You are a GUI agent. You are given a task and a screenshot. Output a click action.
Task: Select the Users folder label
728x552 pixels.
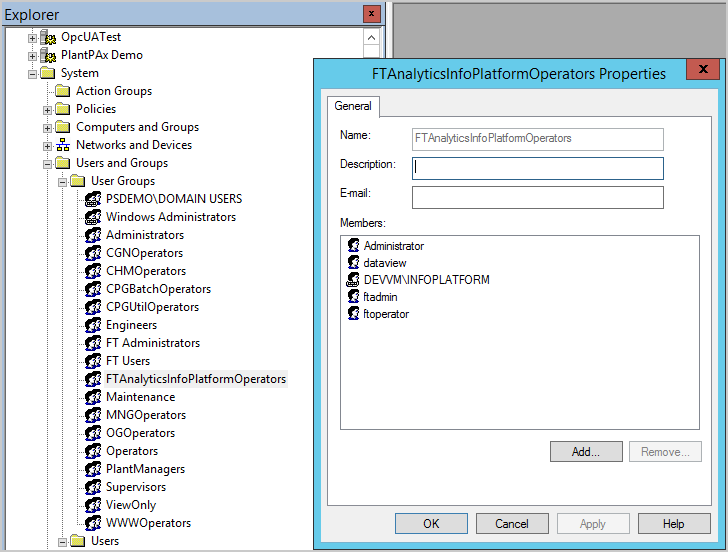tap(105, 541)
